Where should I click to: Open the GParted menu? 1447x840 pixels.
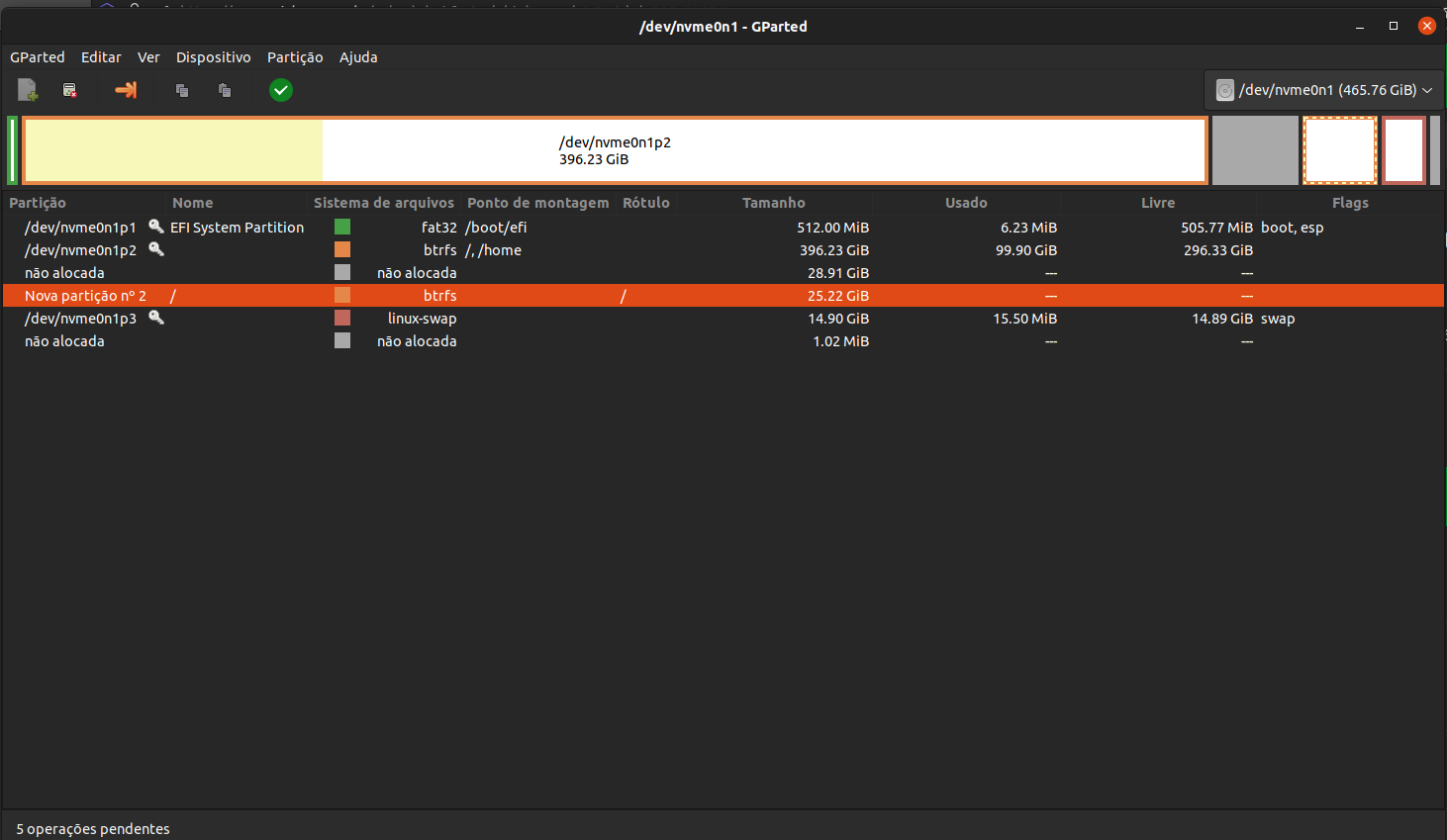[x=38, y=57]
